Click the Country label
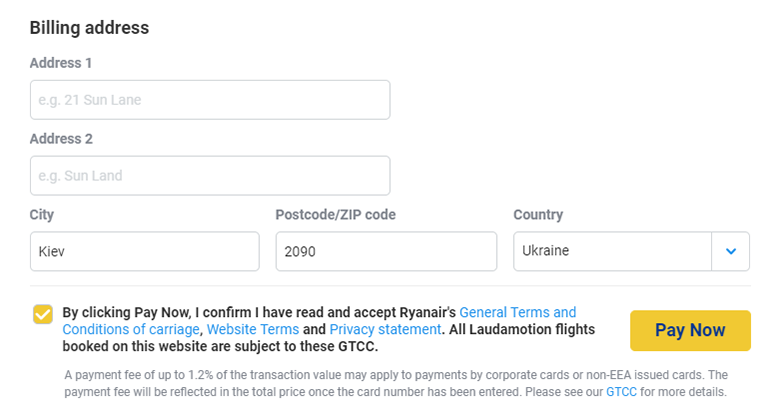This screenshot has width=780, height=417. coord(538,215)
